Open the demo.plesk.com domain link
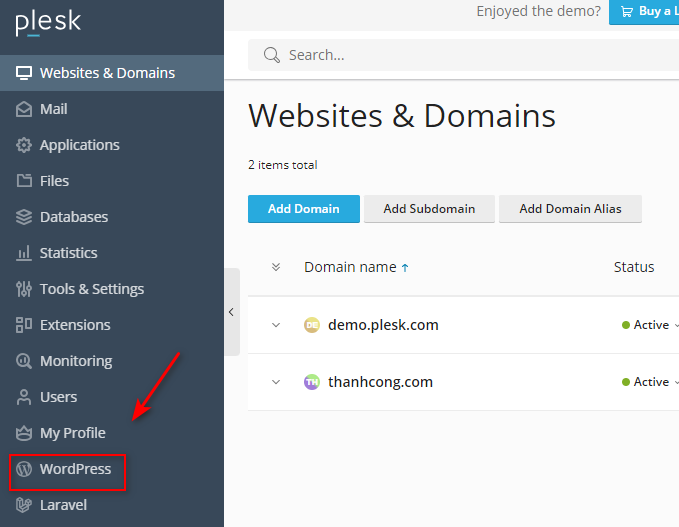679x527 pixels. click(x=383, y=325)
